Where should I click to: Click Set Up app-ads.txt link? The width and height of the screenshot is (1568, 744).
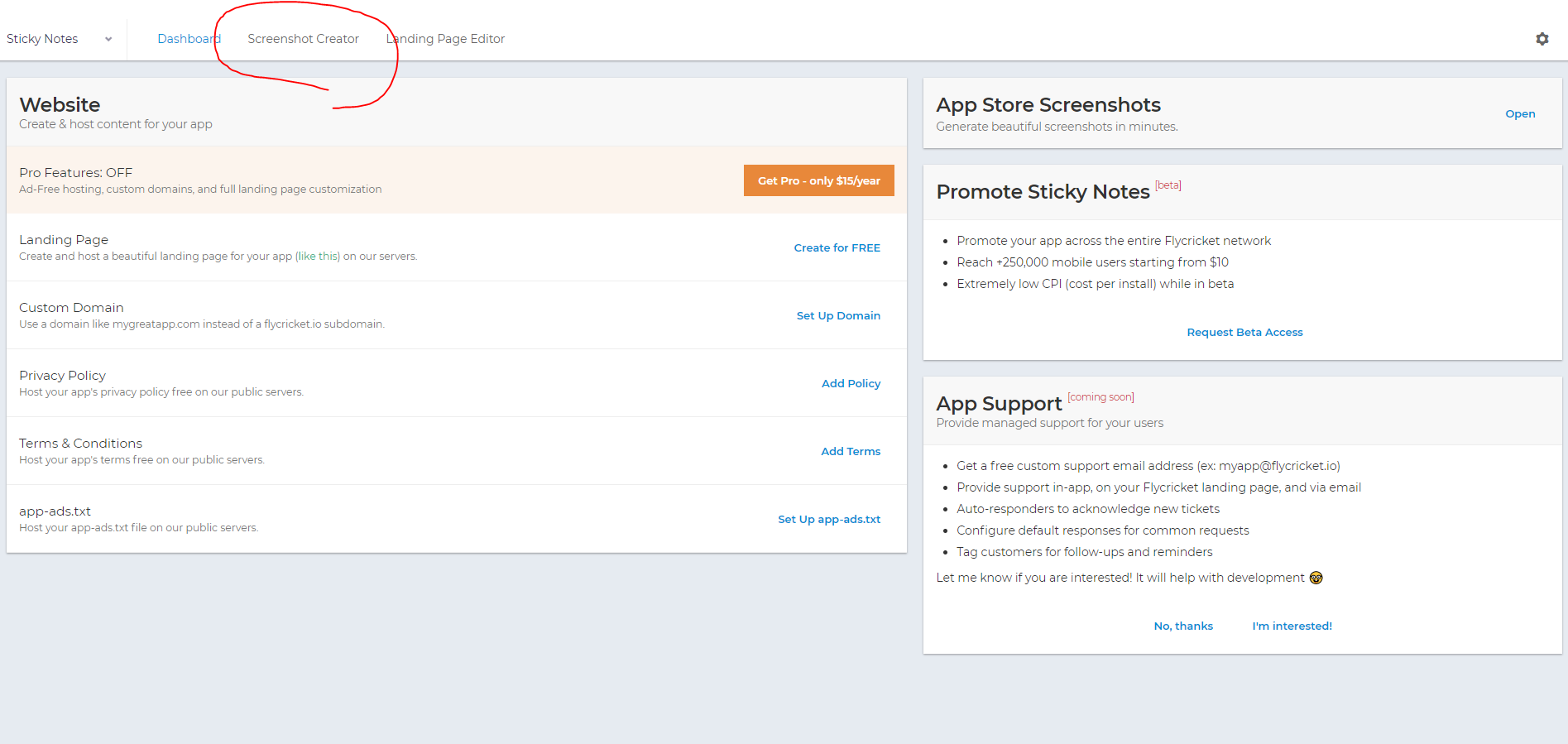tap(829, 519)
